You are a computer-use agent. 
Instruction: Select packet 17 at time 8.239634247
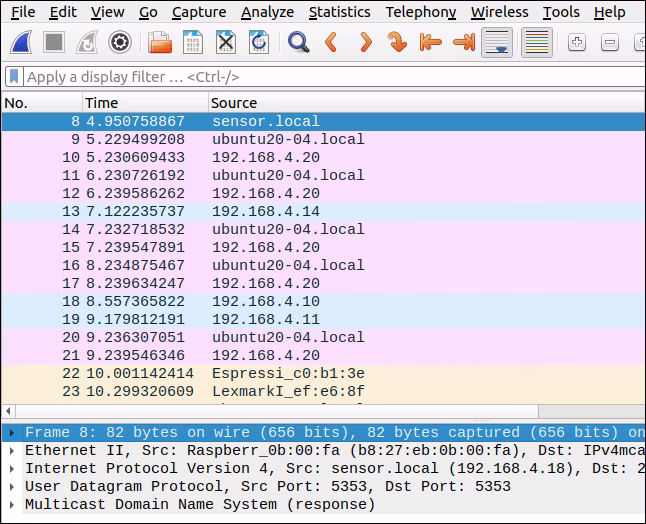pos(323,283)
